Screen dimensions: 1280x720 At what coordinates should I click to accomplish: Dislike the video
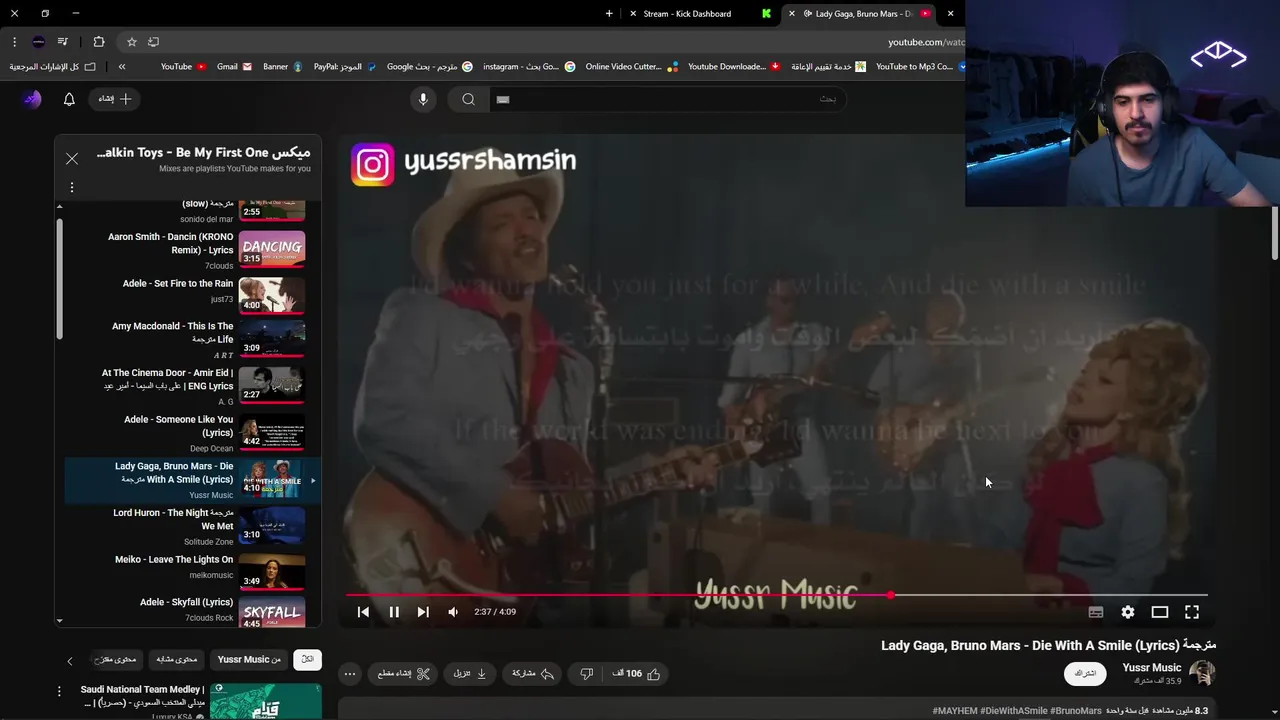pyautogui.click(x=587, y=674)
